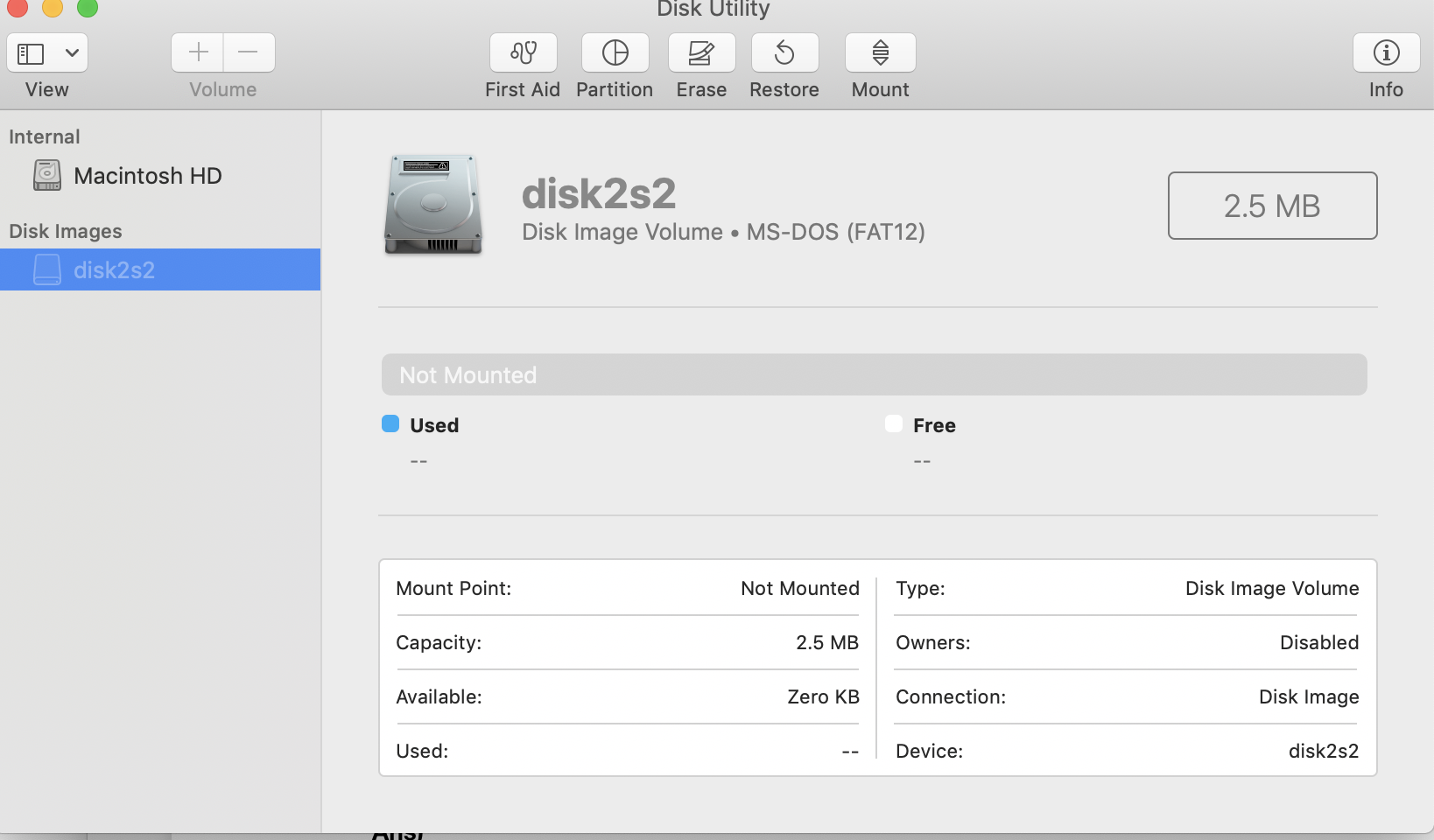
Task: Select disk2s2 in the Disk Images list
Action: (160, 269)
